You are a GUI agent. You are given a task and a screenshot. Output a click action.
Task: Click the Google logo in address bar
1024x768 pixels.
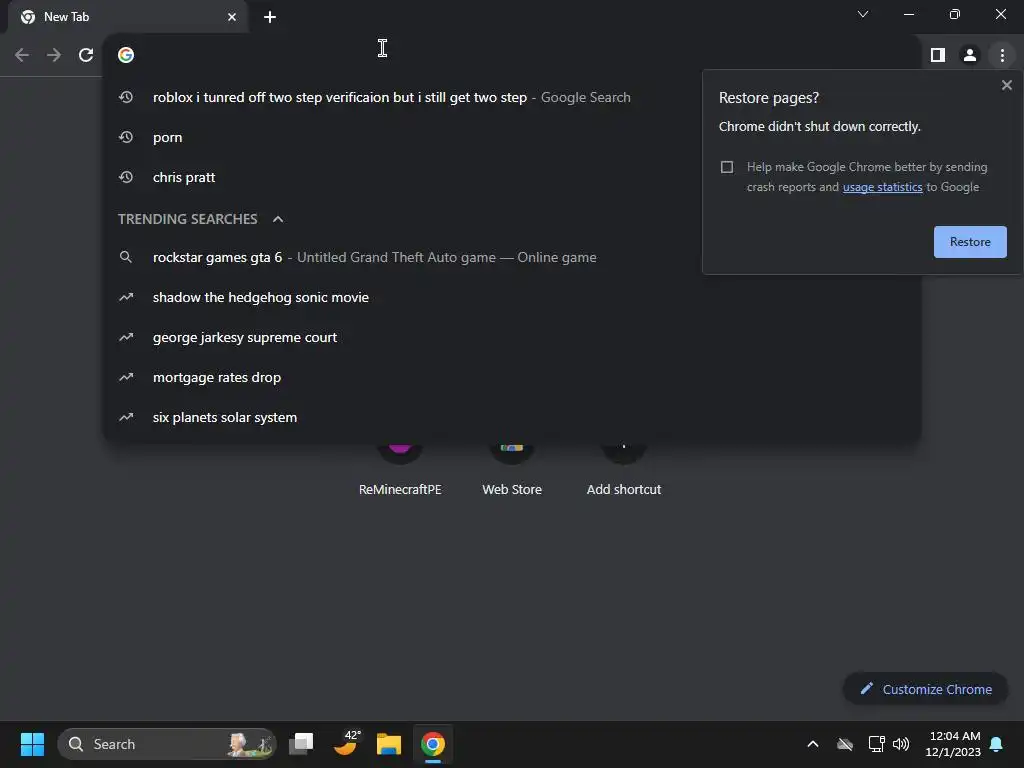click(126, 56)
